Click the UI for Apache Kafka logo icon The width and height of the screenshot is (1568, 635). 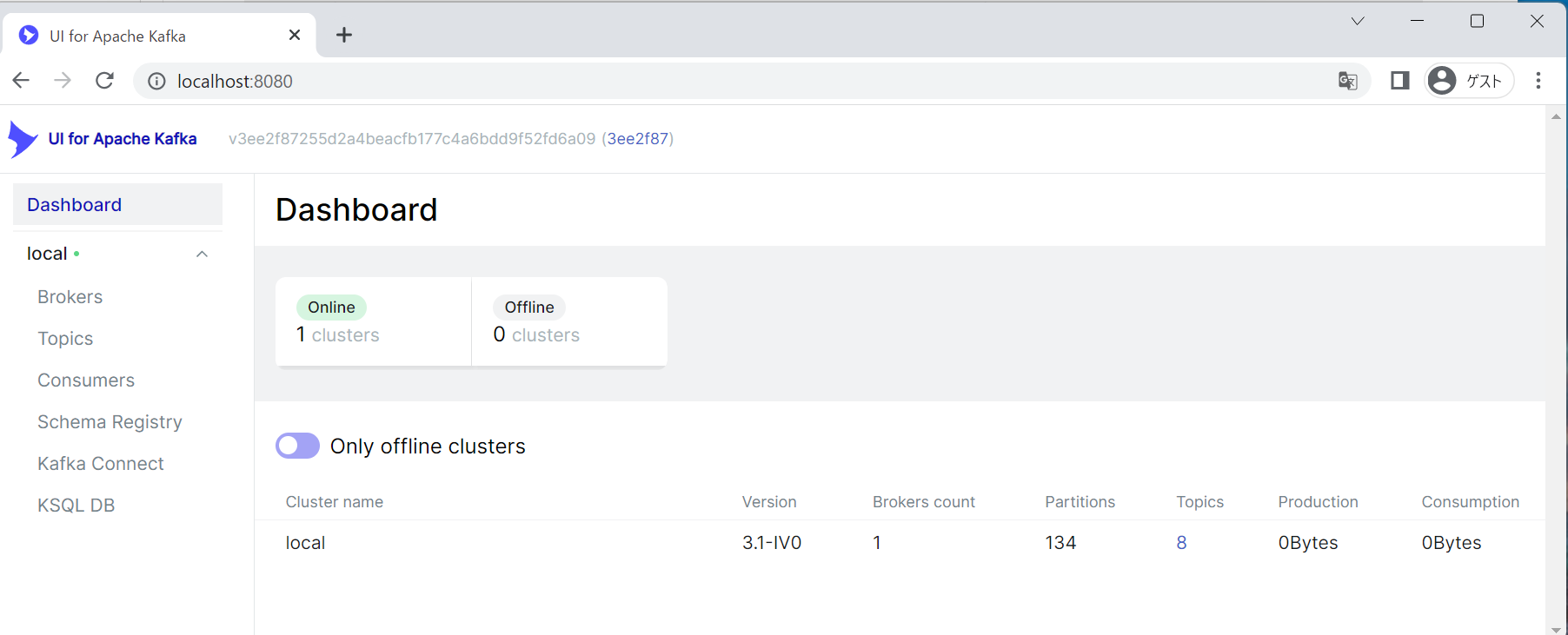click(23, 139)
